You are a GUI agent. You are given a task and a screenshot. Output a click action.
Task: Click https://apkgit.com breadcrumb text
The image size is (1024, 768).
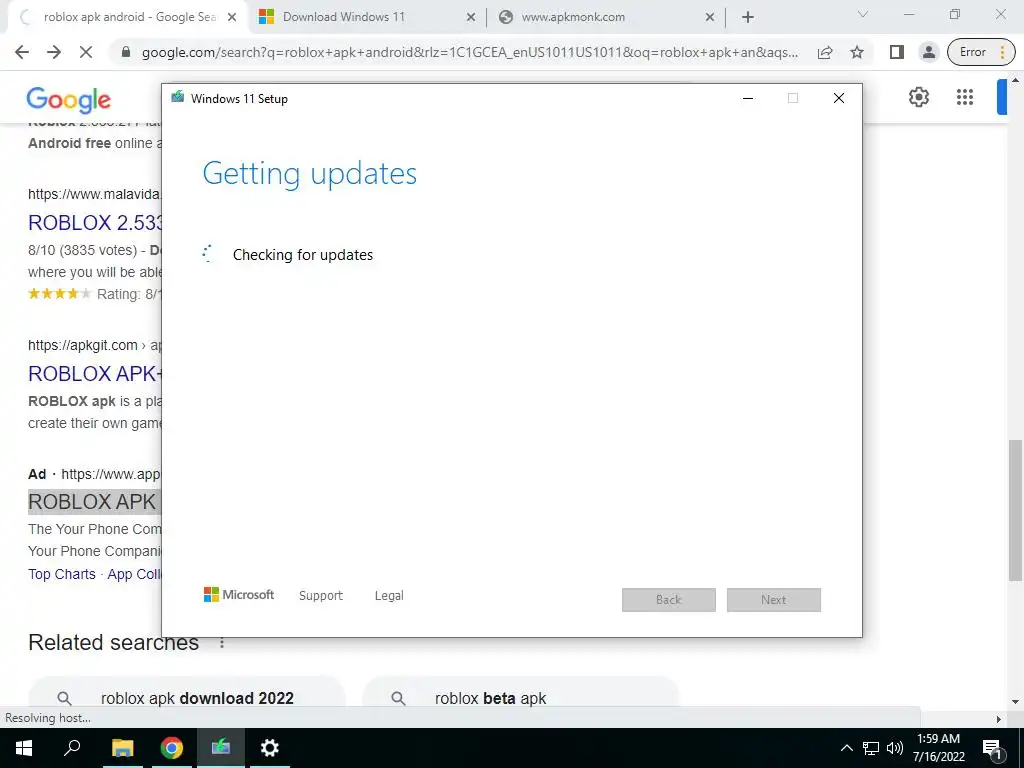[82, 345]
